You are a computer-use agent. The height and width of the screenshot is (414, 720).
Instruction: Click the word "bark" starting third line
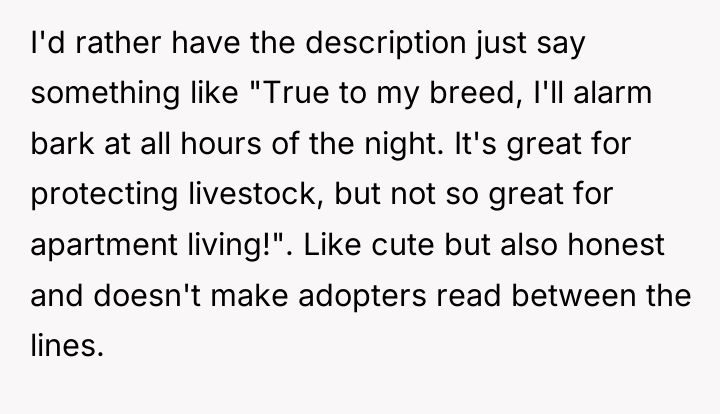tap(62, 144)
